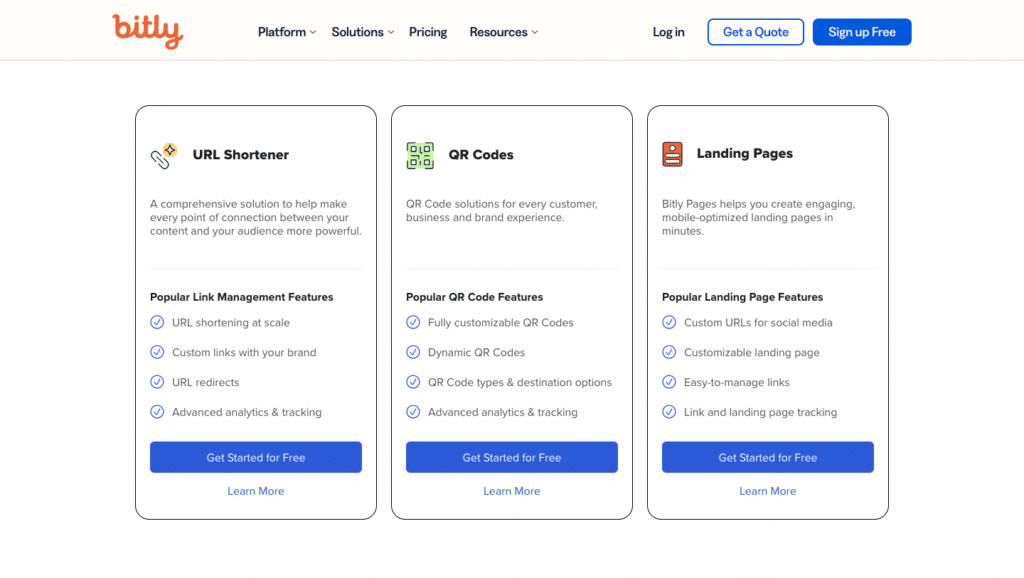Click checkmark beside Advanced analytics in URL Shortener card

[157, 412]
